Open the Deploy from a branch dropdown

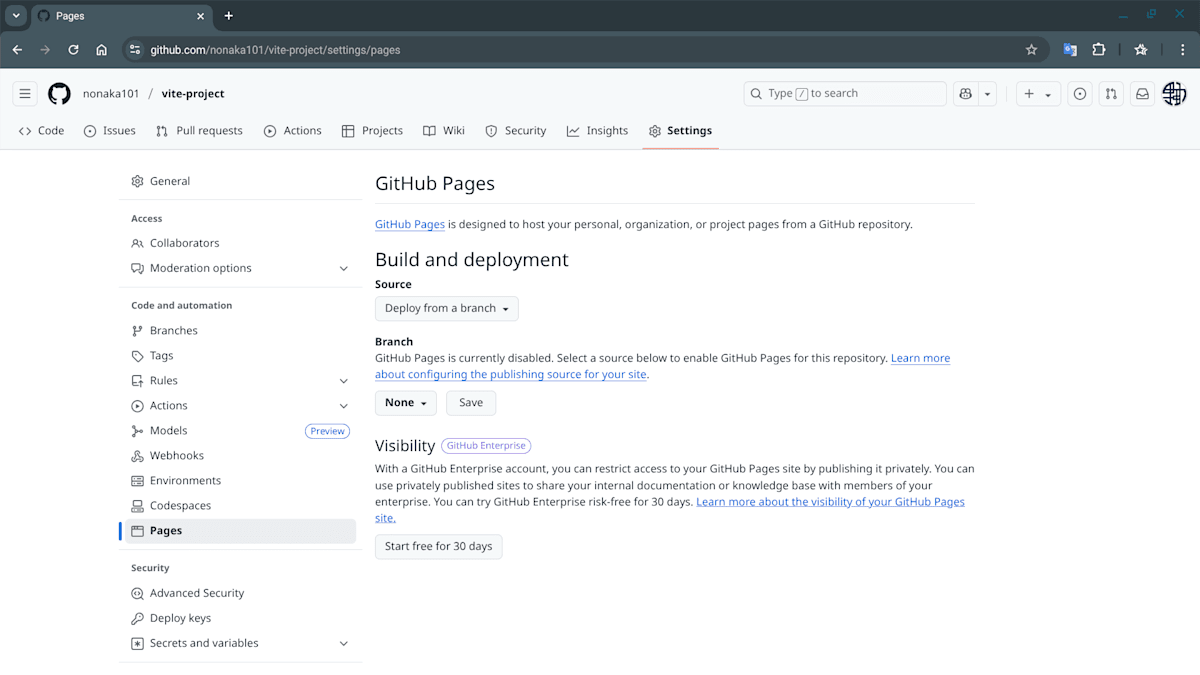tap(447, 308)
